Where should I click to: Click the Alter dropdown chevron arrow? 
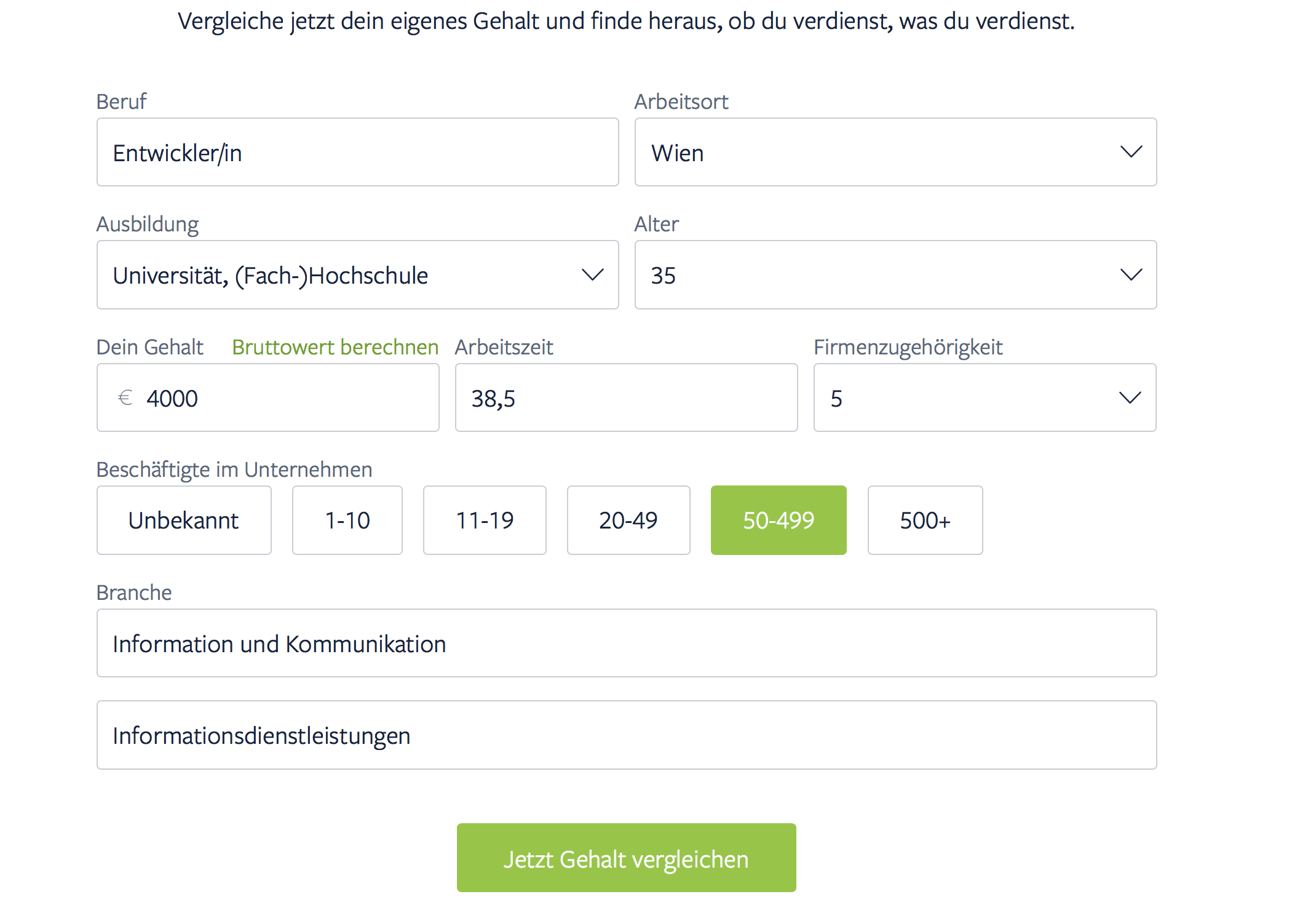click(1131, 274)
